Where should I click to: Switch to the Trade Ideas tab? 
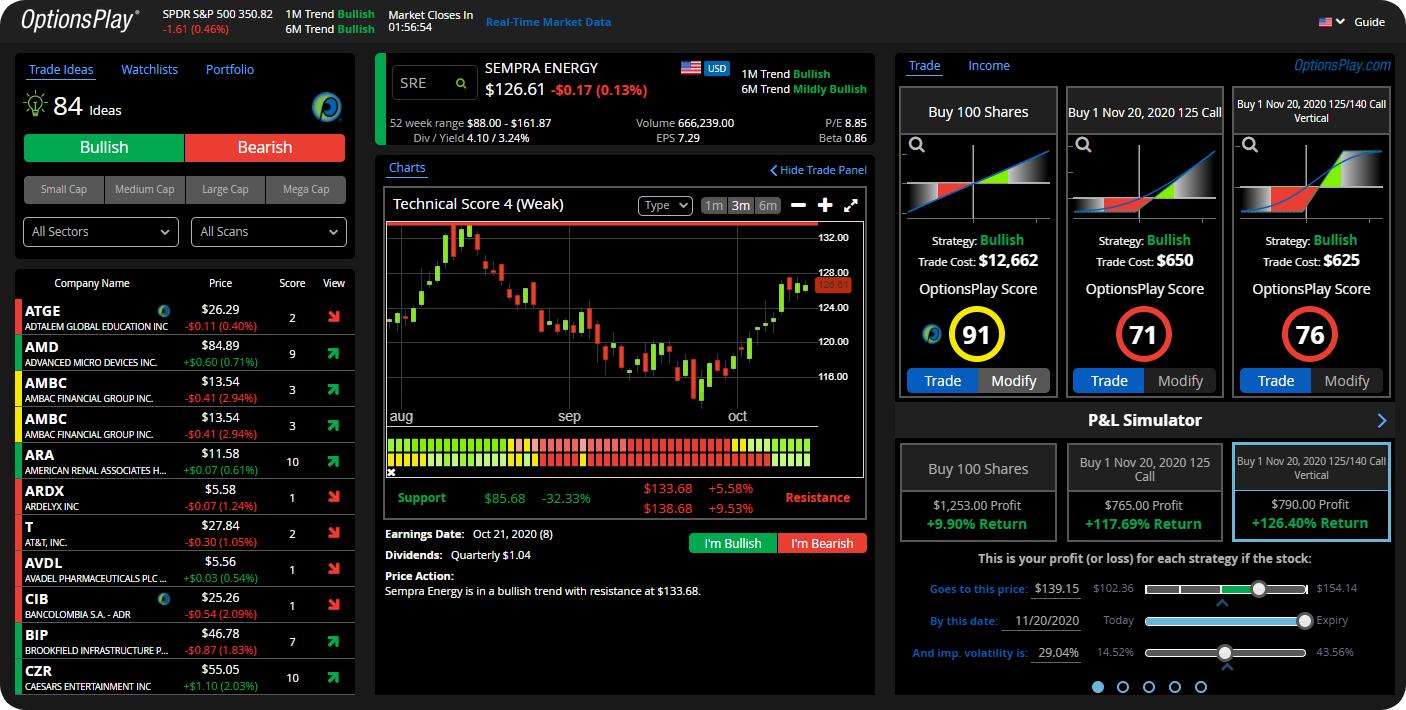click(x=61, y=70)
